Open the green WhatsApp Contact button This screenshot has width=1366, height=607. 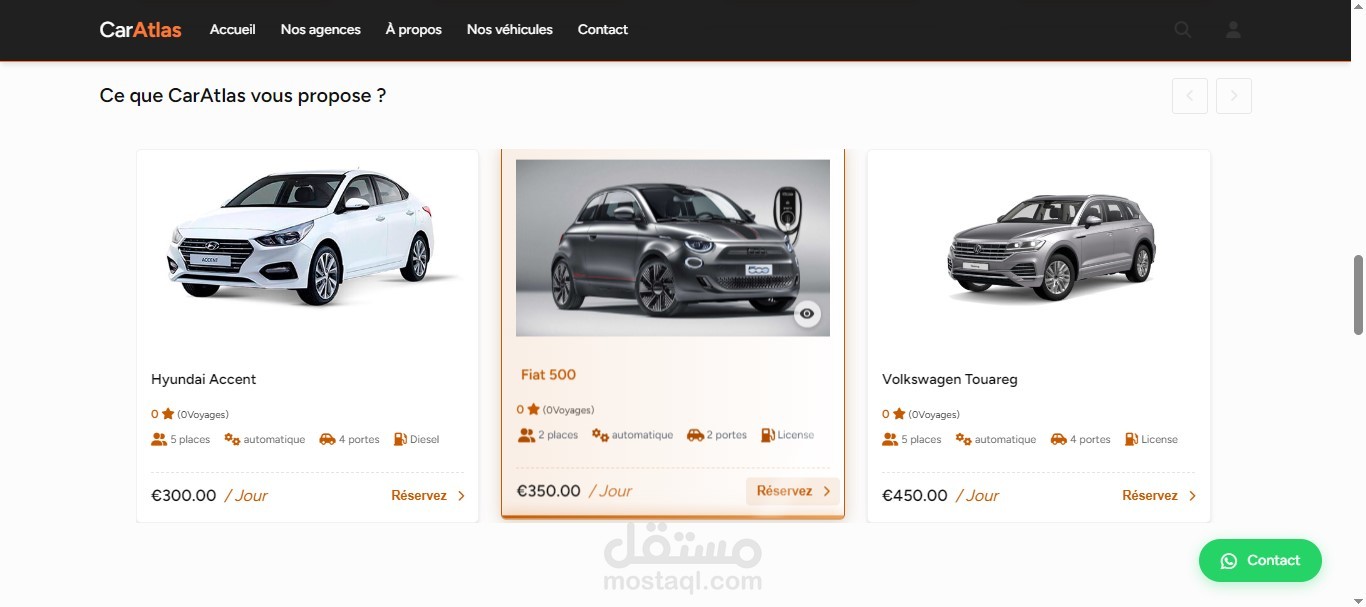1260,561
